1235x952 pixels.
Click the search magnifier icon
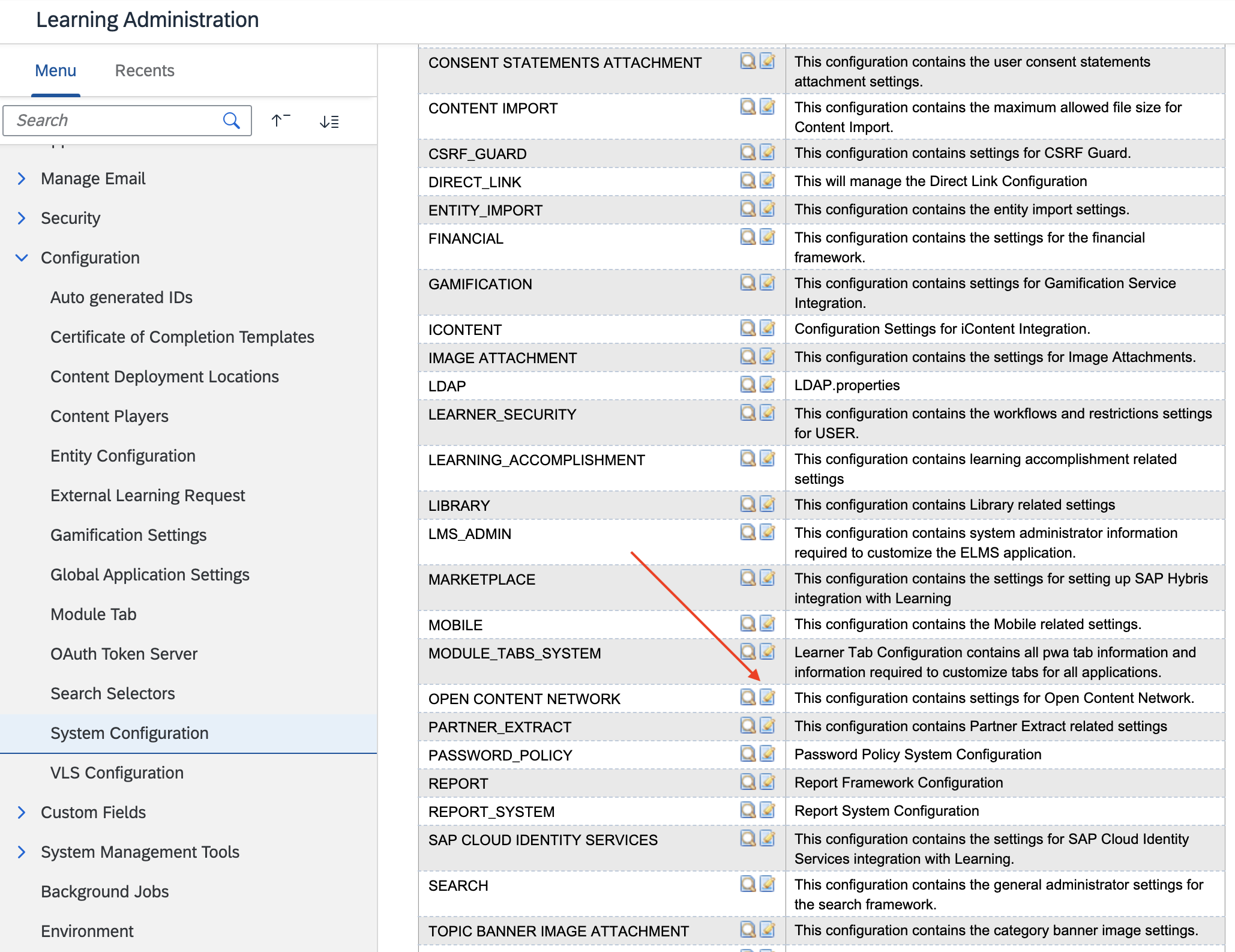231,120
